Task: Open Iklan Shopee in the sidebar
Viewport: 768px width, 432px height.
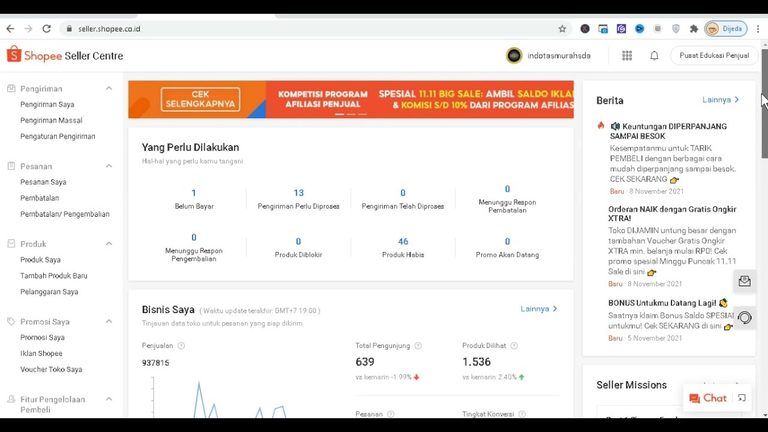Action: coord(41,354)
